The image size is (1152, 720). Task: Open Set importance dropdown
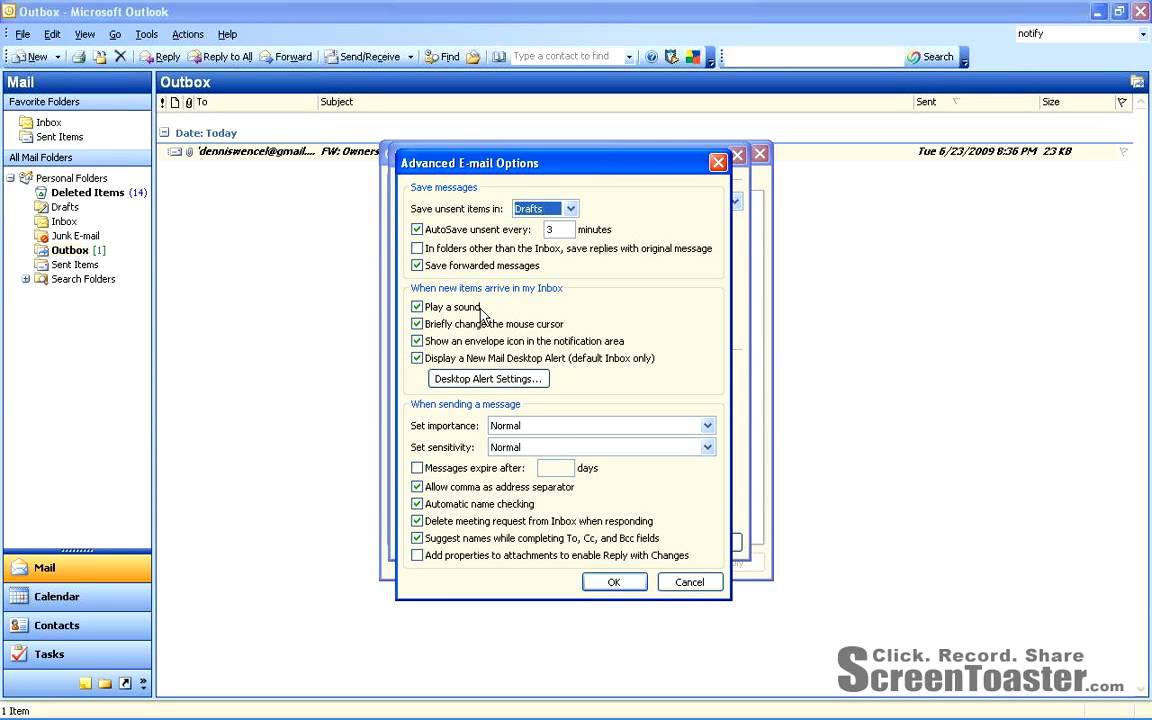pos(707,425)
